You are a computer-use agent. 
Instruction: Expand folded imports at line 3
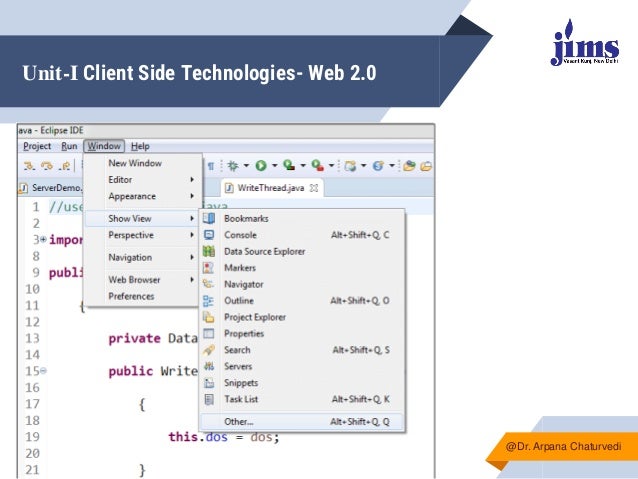click(43, 239)
